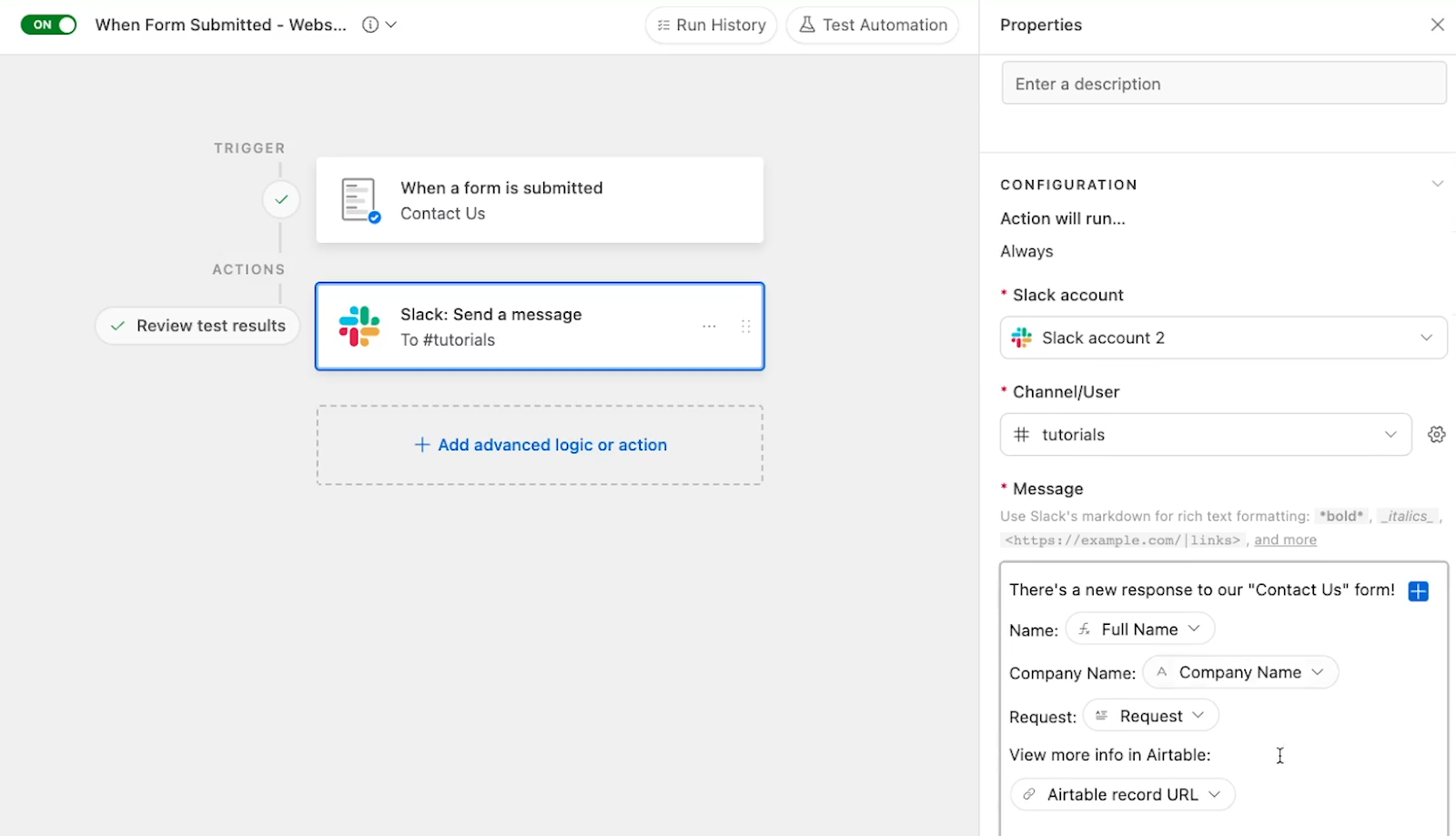
Task: Select the form submitted trigger card
Action: pos(540,200)
